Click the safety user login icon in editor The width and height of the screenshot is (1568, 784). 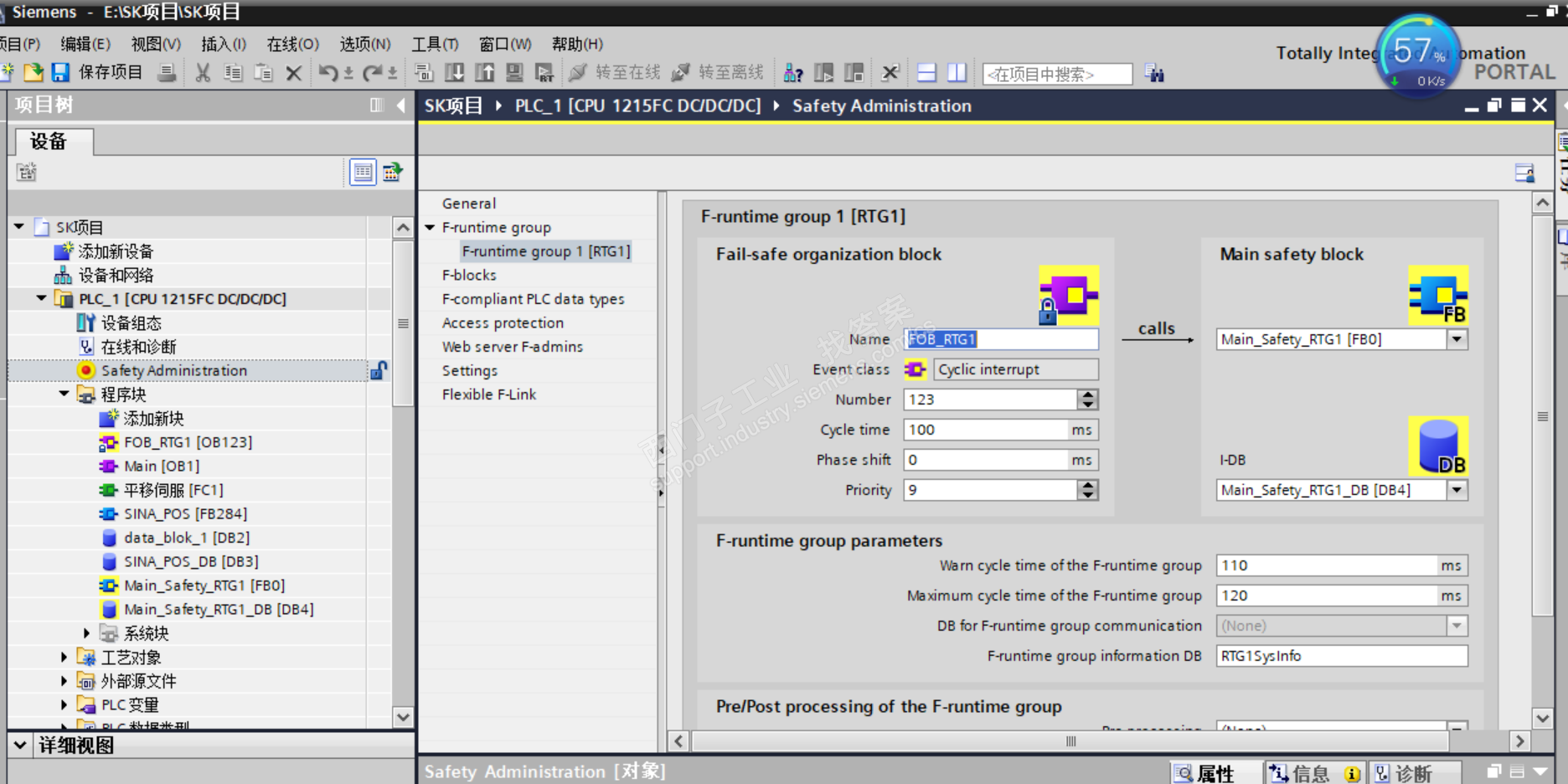pos(1524,173)
